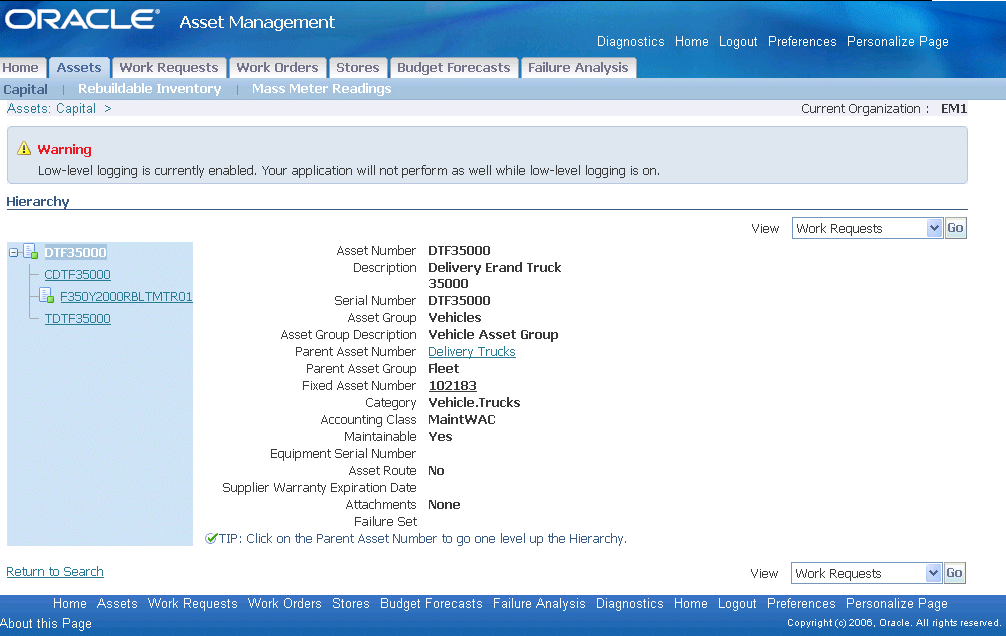Click the warning triangle icon

tap(24, 148)
